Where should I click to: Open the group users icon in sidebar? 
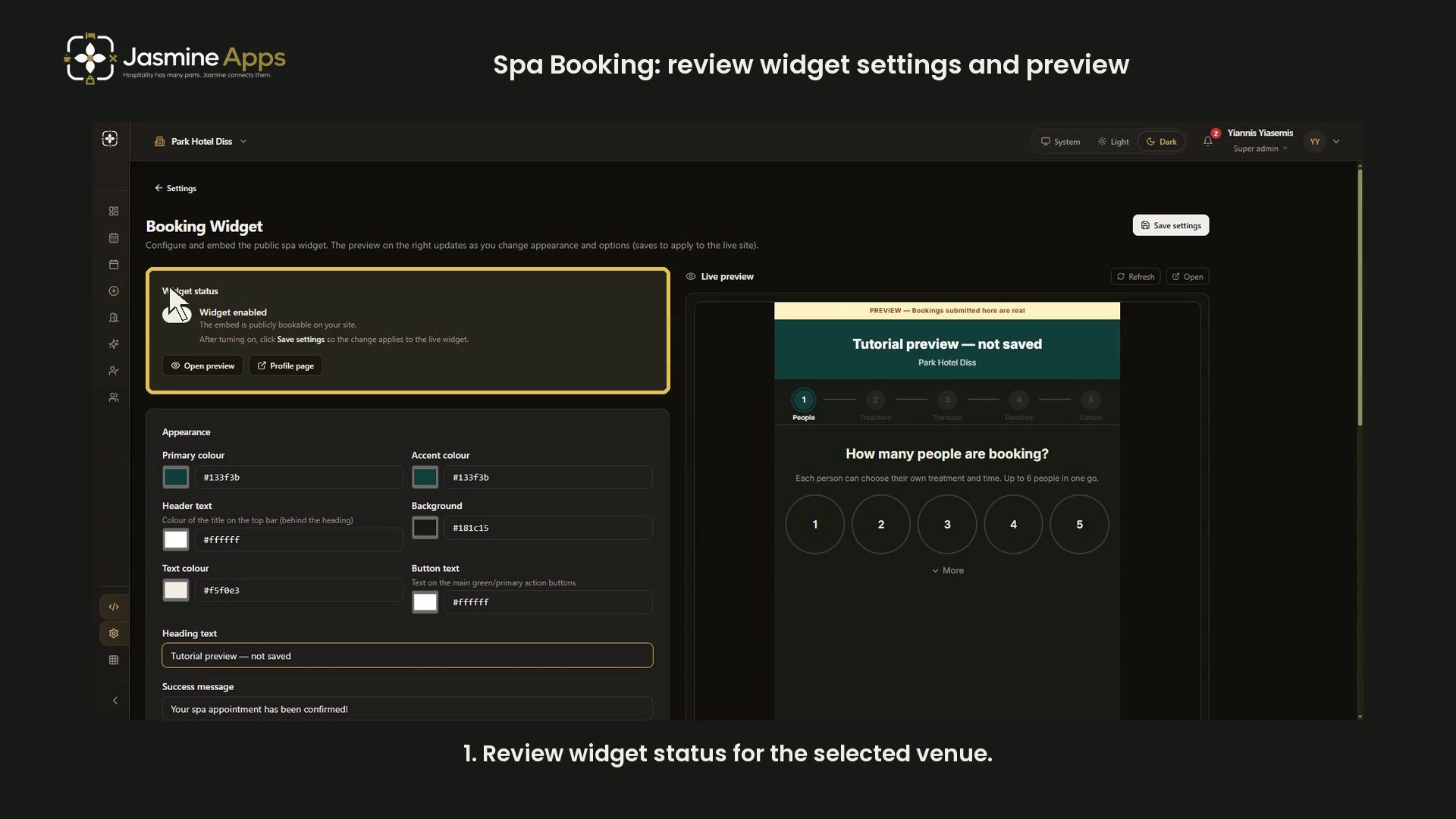pos(114,397)
